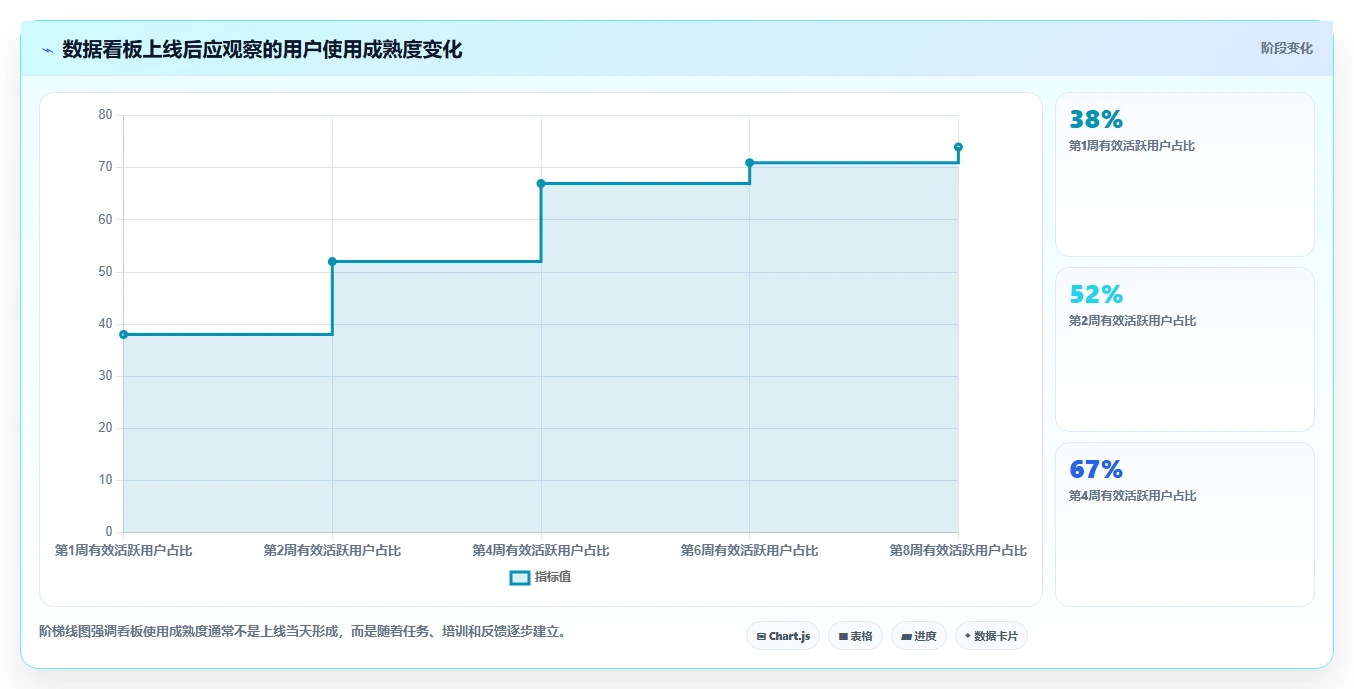Click x-axis label 第4周有效活跃用户占比

[x=541, y=550]
